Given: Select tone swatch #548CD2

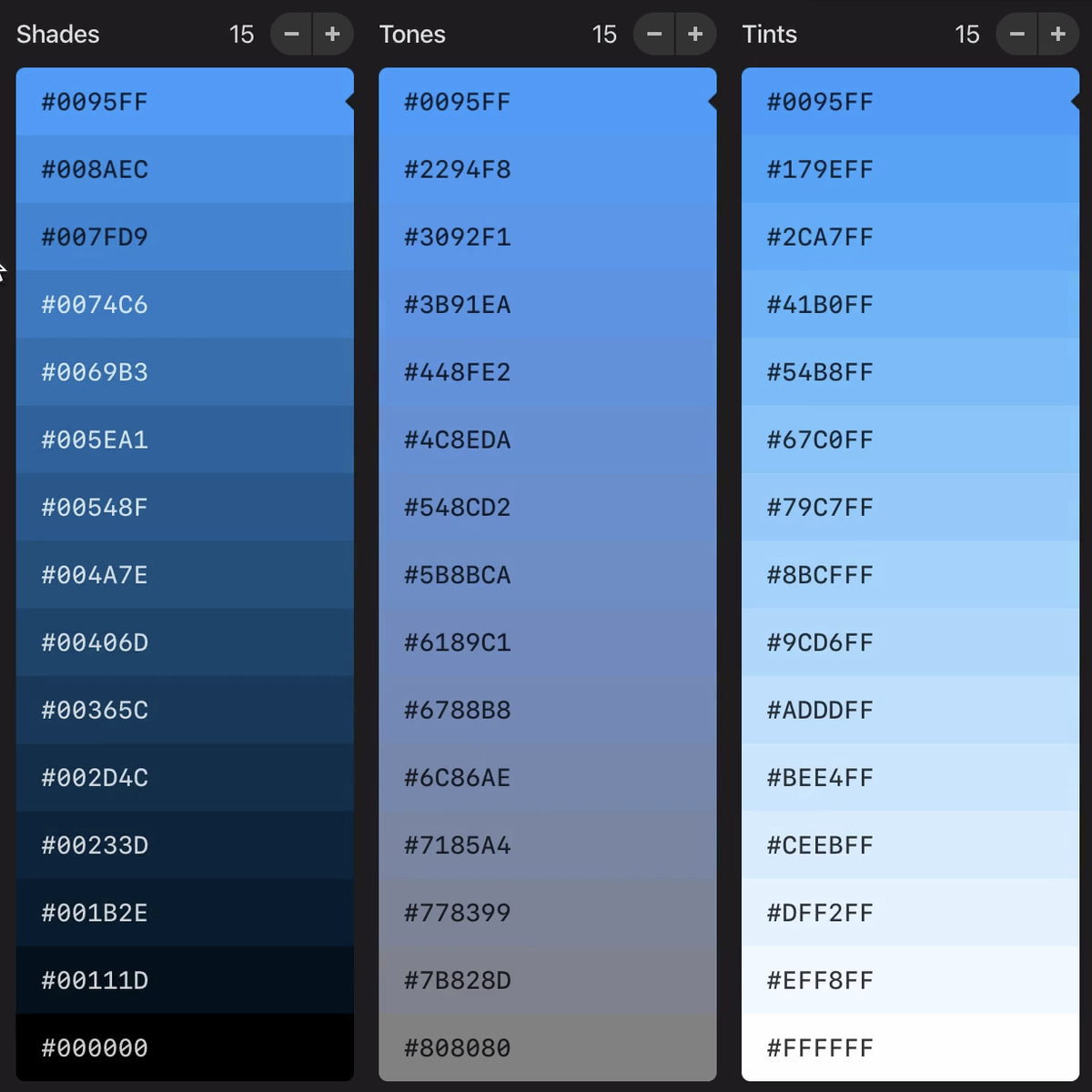Looking at the screenshot, I should tap(548, 507).
